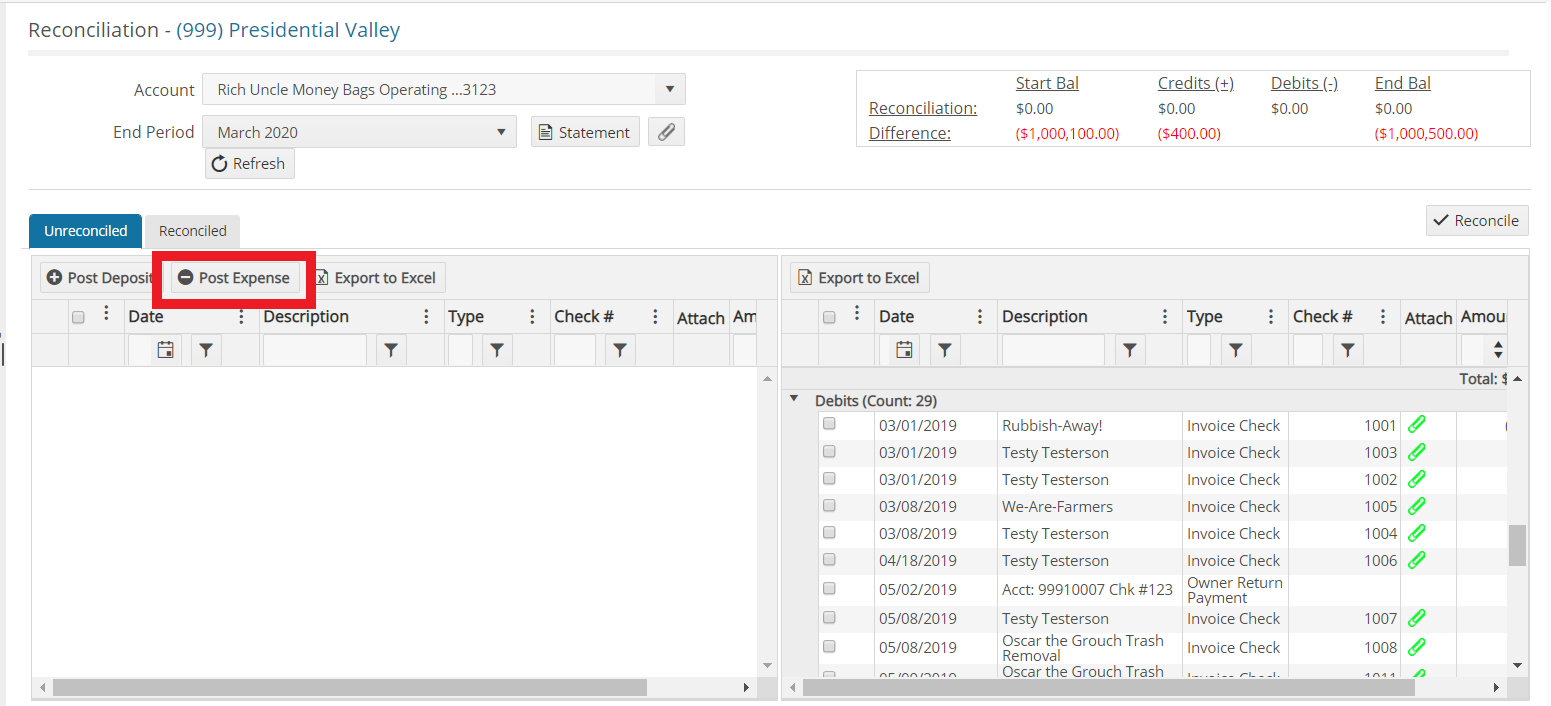Open the Check # column menu in left grid
The height and width of the screenshot is (706, 1551).
coord(655,316)
